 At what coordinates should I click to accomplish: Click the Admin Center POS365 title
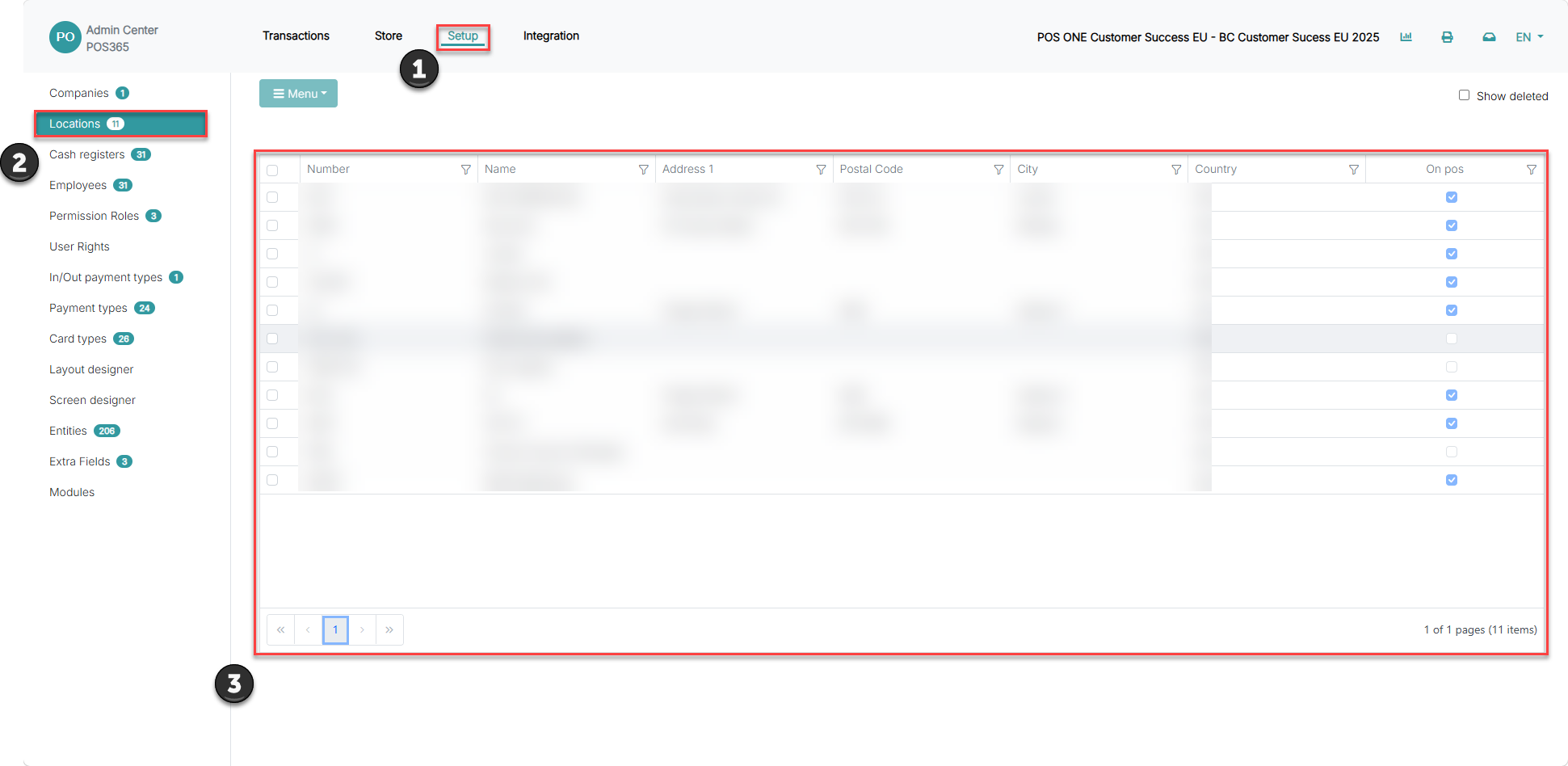coord(122,38)
